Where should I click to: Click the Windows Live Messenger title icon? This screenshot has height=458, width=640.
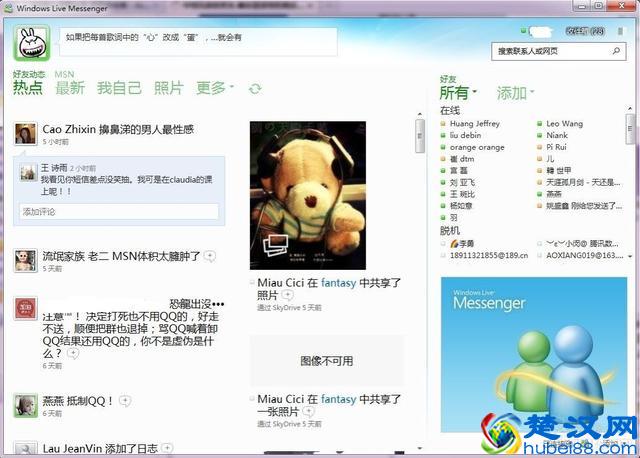8,8
